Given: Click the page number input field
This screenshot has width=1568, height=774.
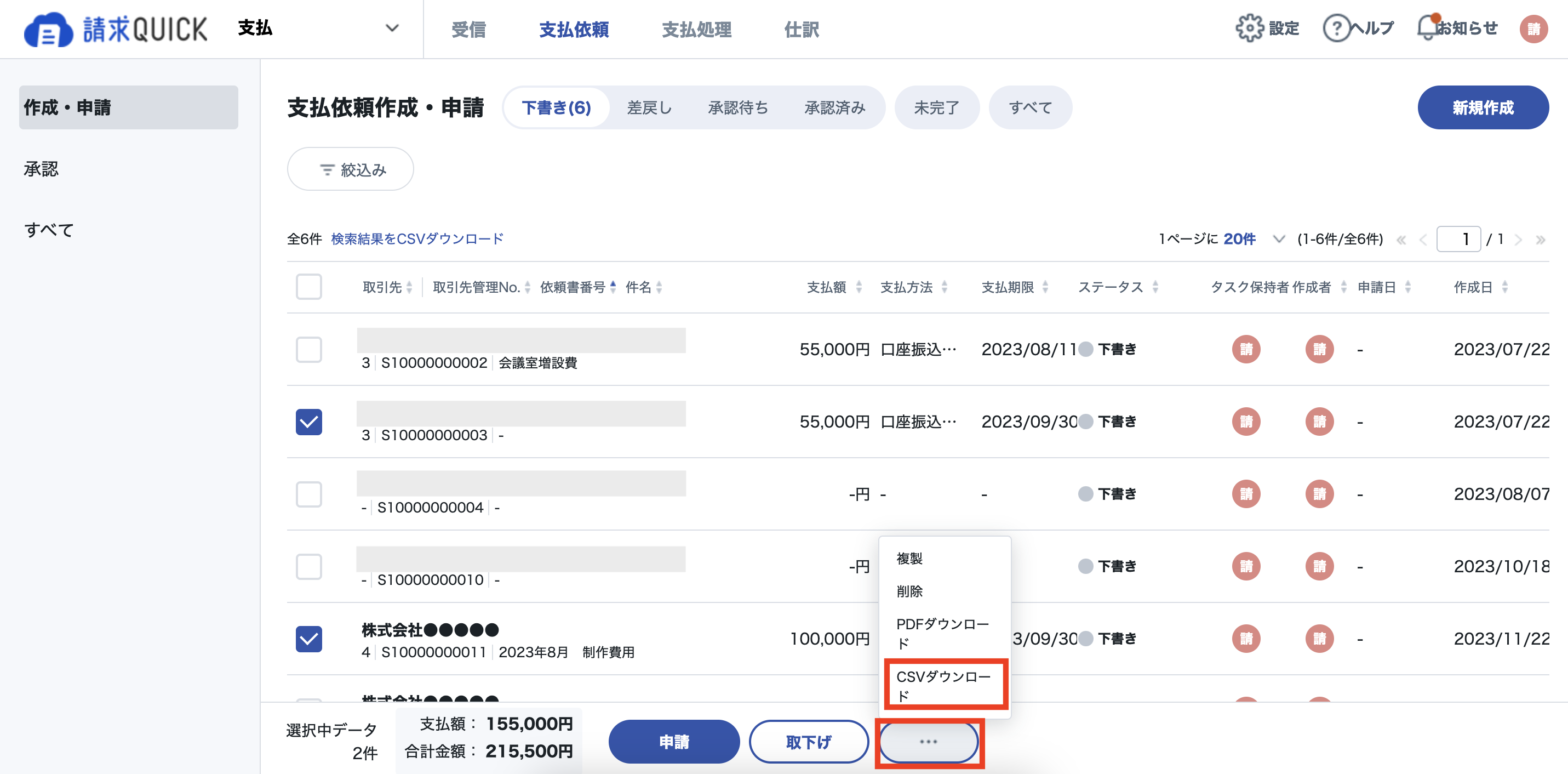Looking at the screenshot, I should [1458, 238].
